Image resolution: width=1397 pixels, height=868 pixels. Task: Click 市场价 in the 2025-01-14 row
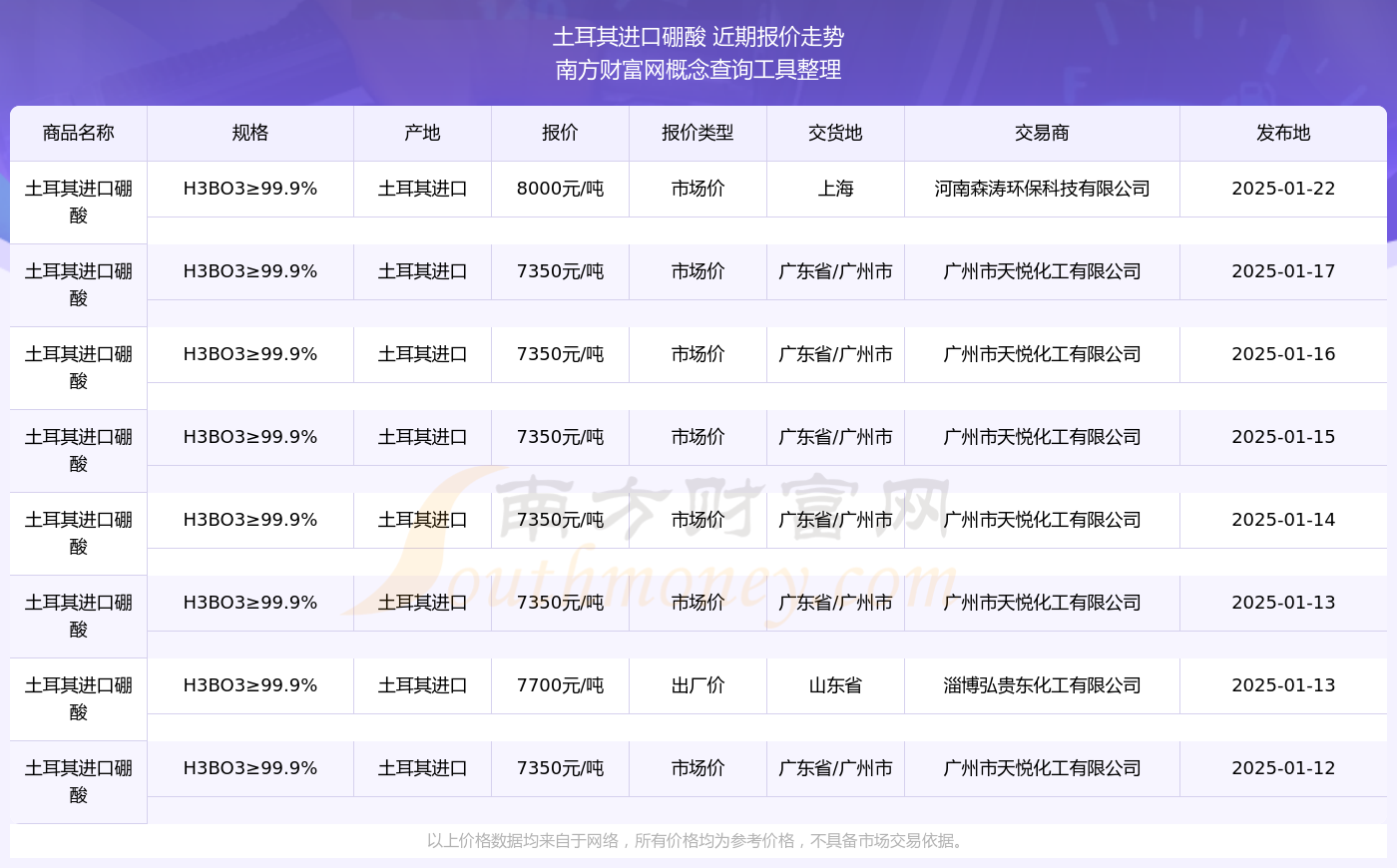(698, 520)
